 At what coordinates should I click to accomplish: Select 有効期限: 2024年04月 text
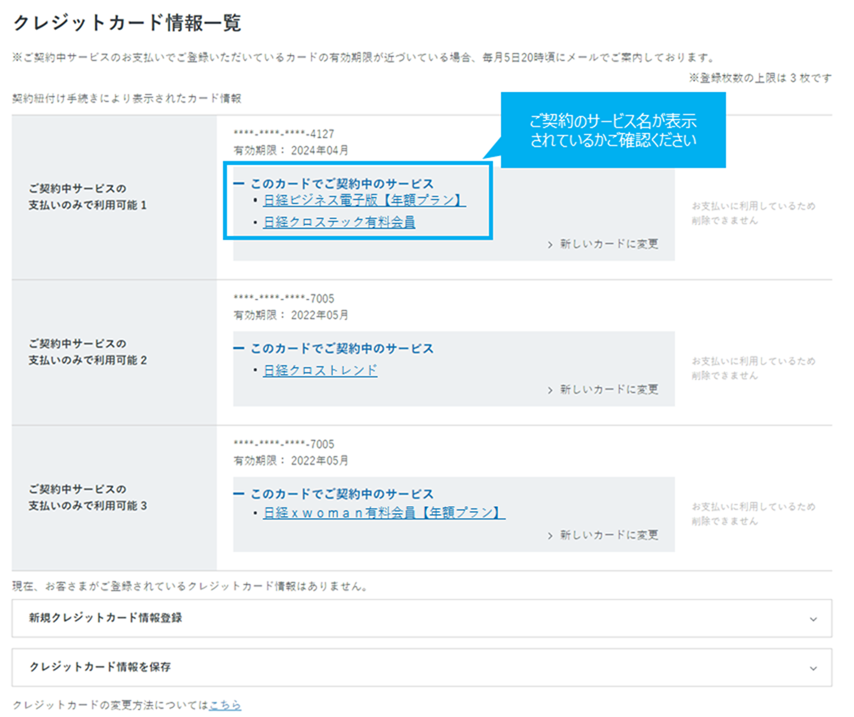(291, 150)
